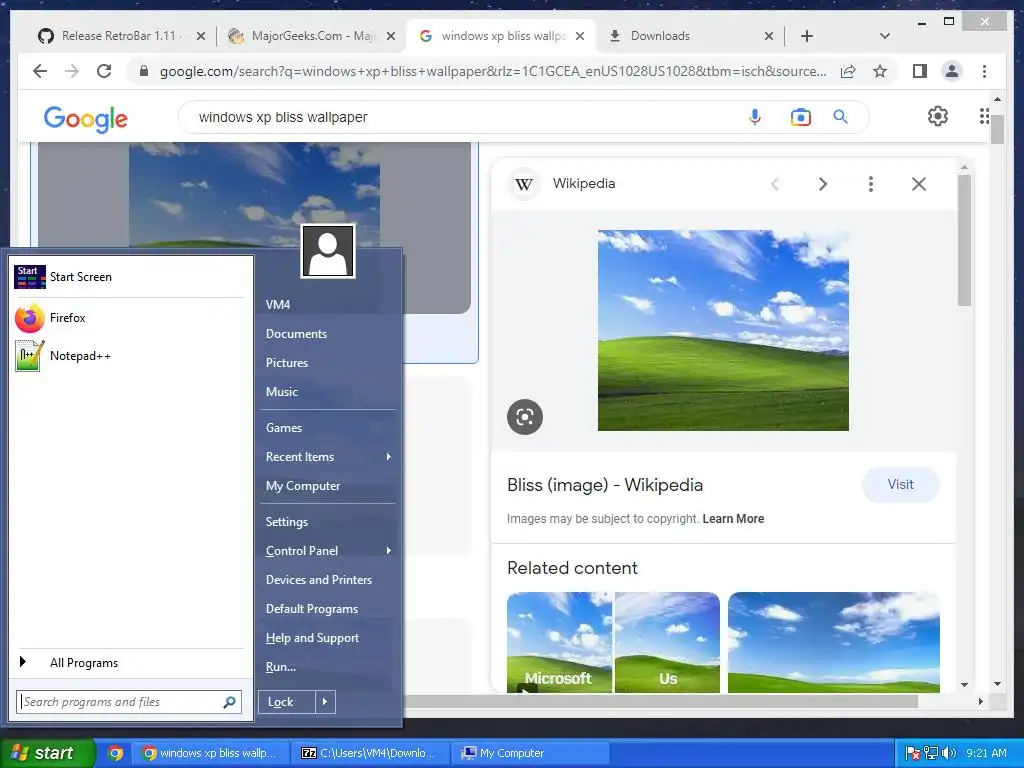Open Chrome three-dot menu
The image size is (1024, 768).
pos(984,71)
